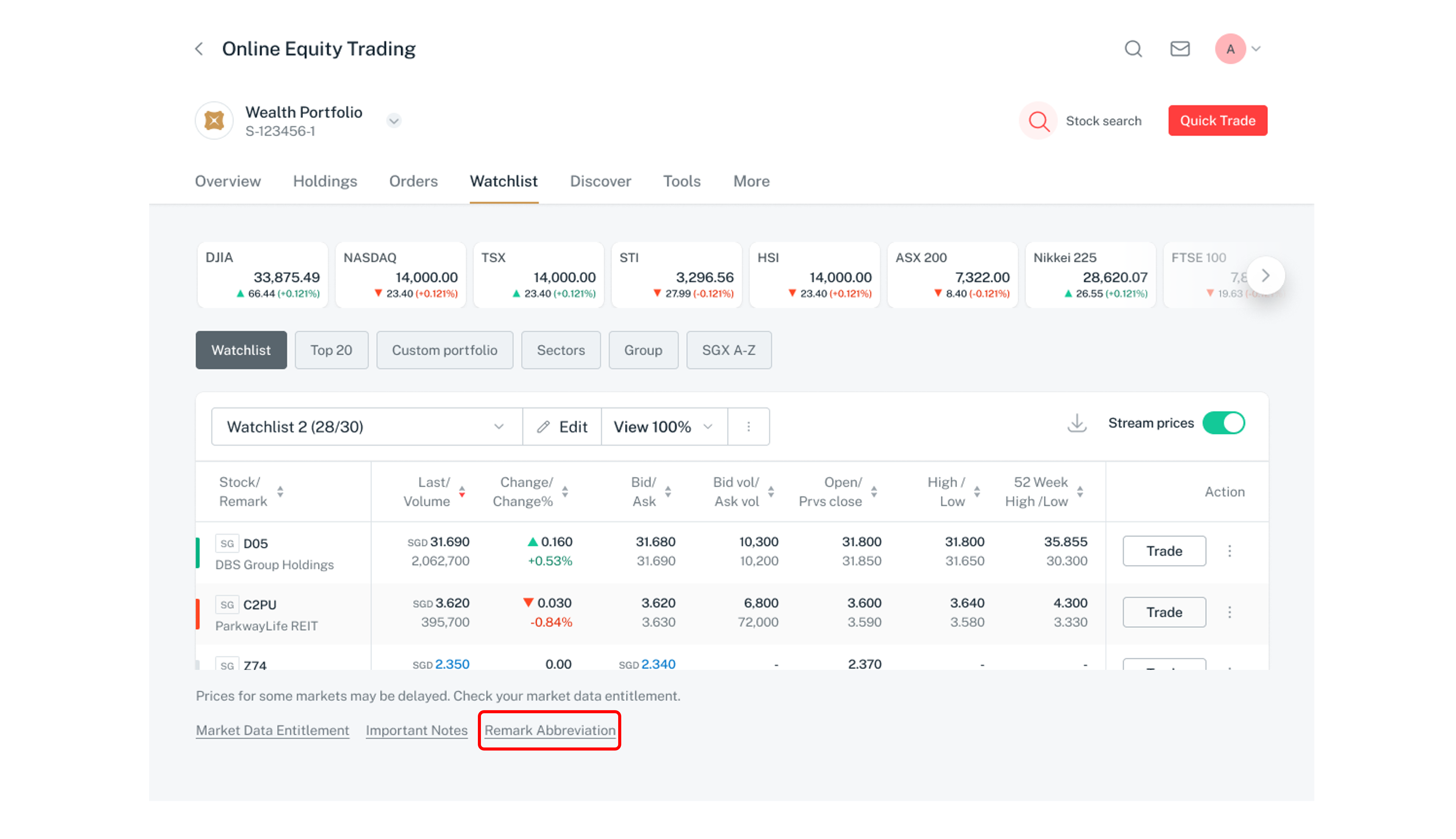Click the Stock search label

1103,120
